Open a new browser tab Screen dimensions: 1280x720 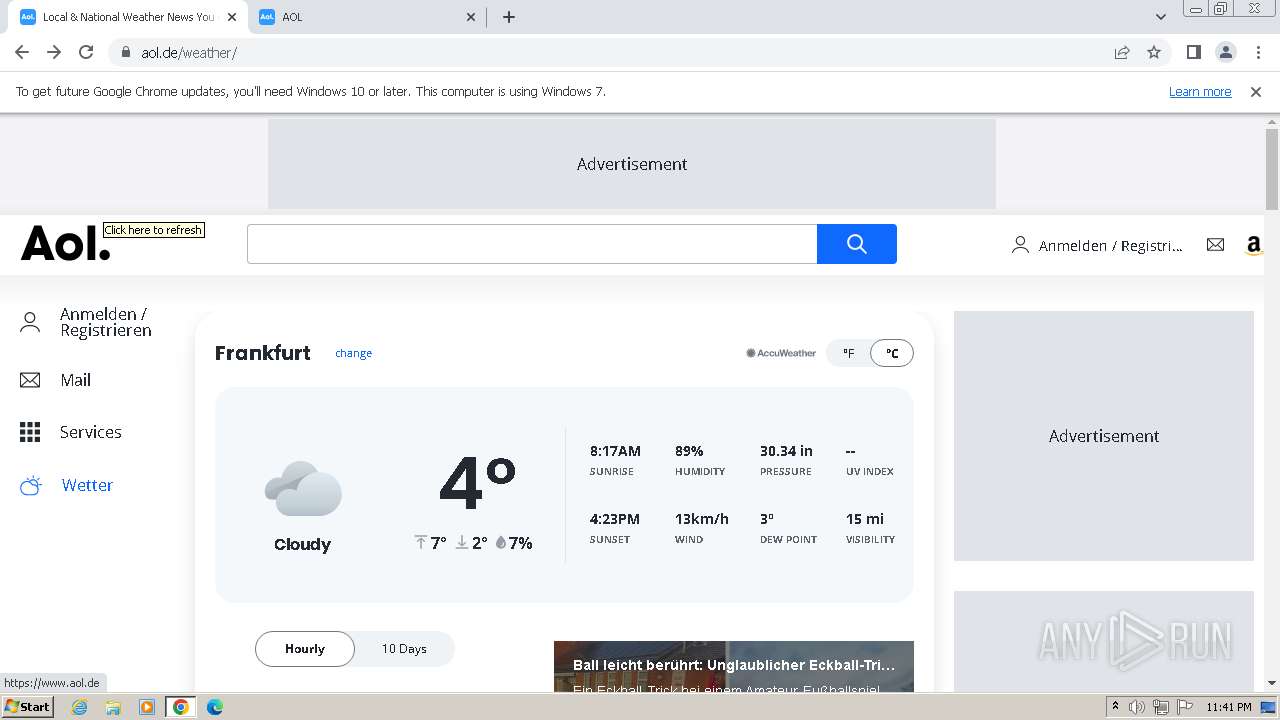pyautogui.click(x=509, y=17)
